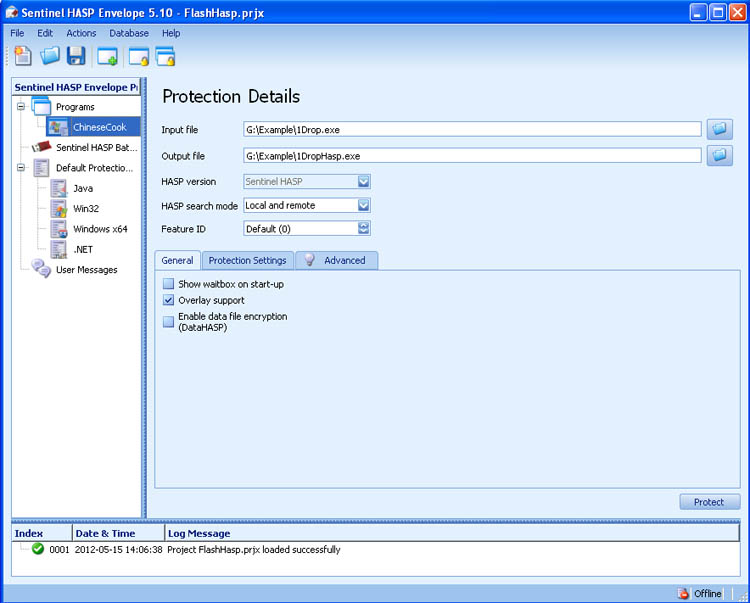Click the Open project folder toolbar icon

tap(49, 56)
